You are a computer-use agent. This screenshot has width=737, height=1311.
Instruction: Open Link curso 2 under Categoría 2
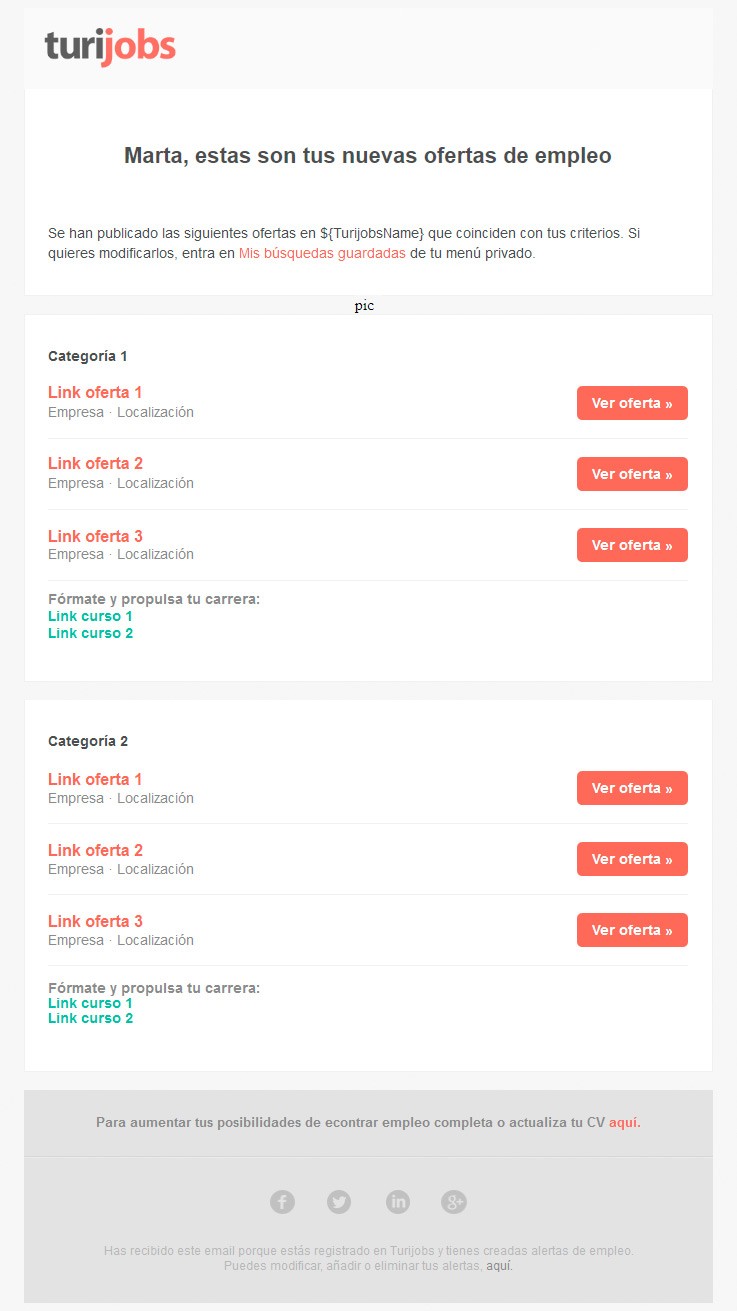(90, 1018)
